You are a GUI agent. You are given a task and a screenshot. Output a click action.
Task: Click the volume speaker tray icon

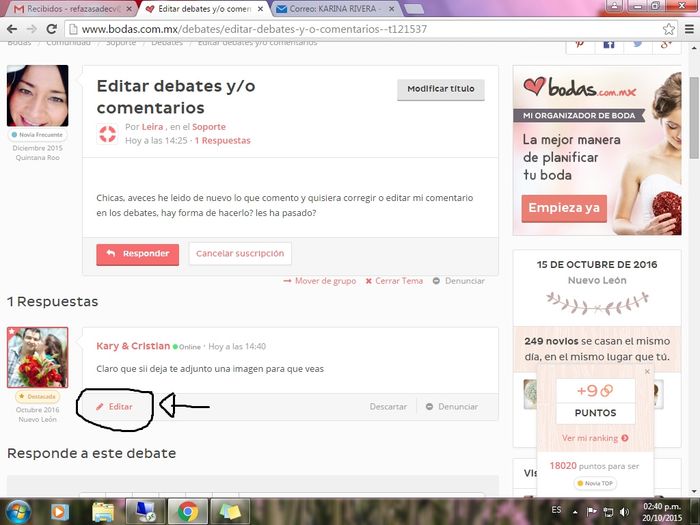(x=625, y=512)
